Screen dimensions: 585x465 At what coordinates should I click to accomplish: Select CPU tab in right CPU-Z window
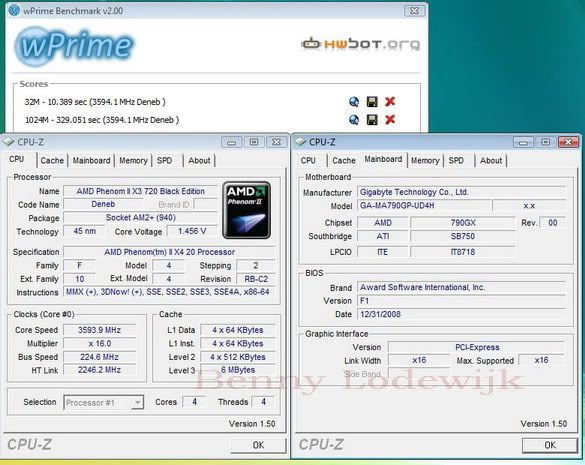308,160
